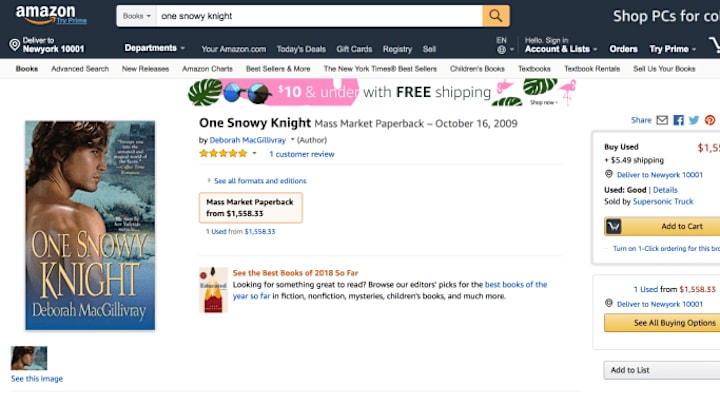Click the small book cover thumbnail
Image resolution: width=720 pixels, height=405 pixels.
(29, 358)
